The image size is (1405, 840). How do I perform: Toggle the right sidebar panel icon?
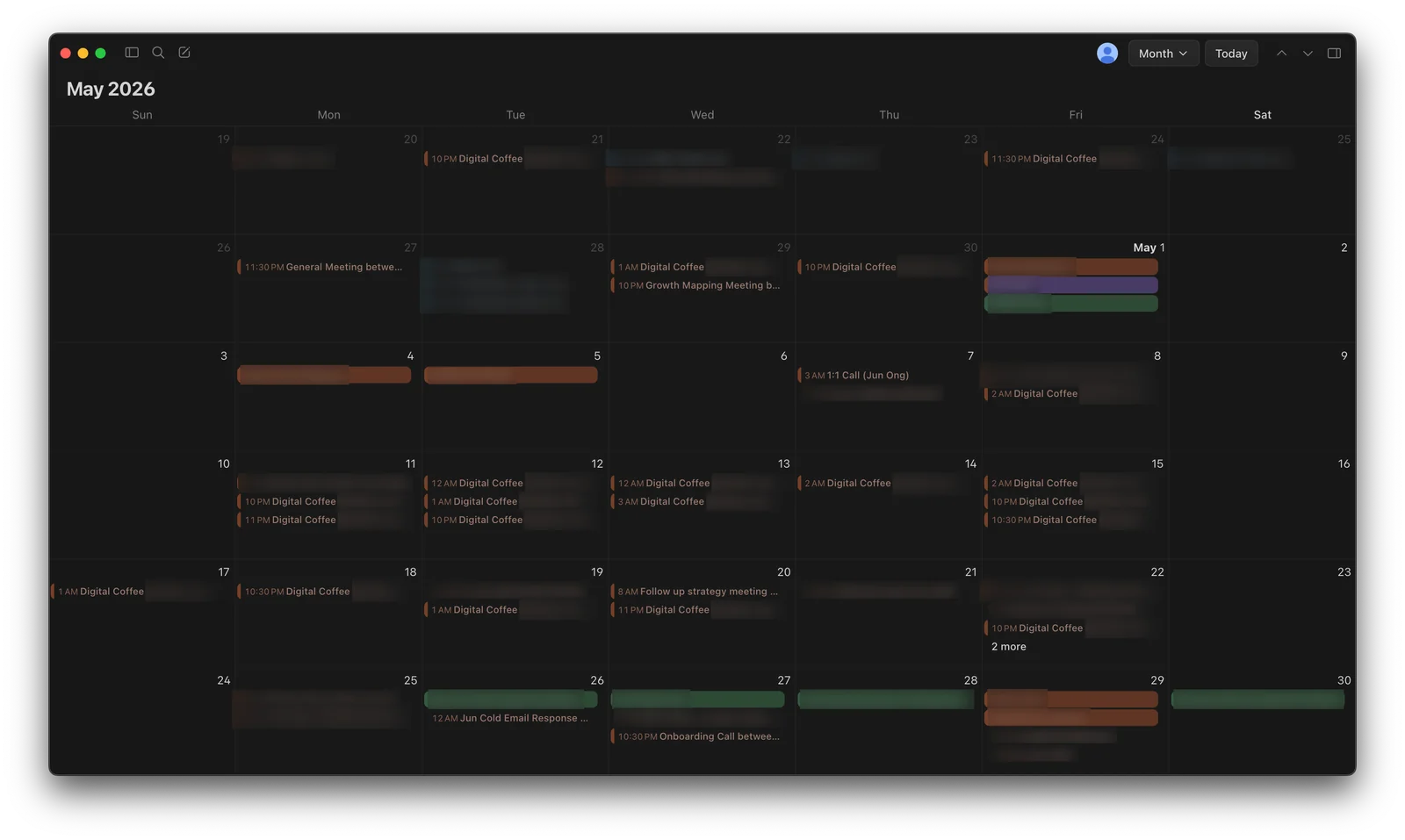pos(1334,54)
